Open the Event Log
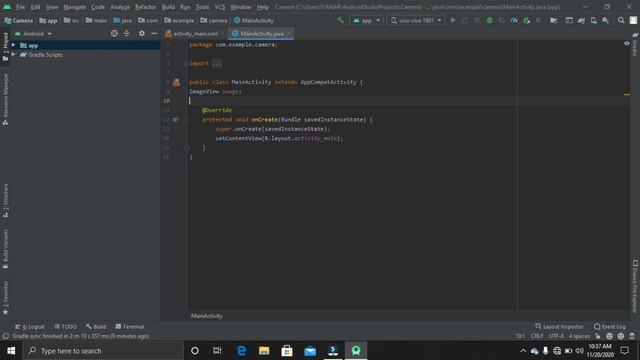640x360 pixels. (x=609, y=327)
